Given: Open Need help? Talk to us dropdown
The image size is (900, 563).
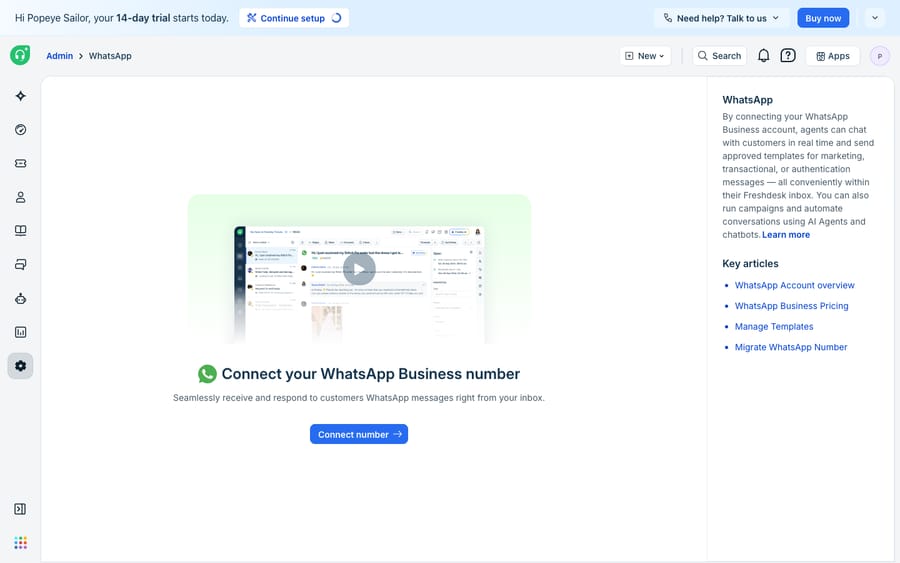Looking at the screenshot, I should pyautogui.click(x=721, y=18).
